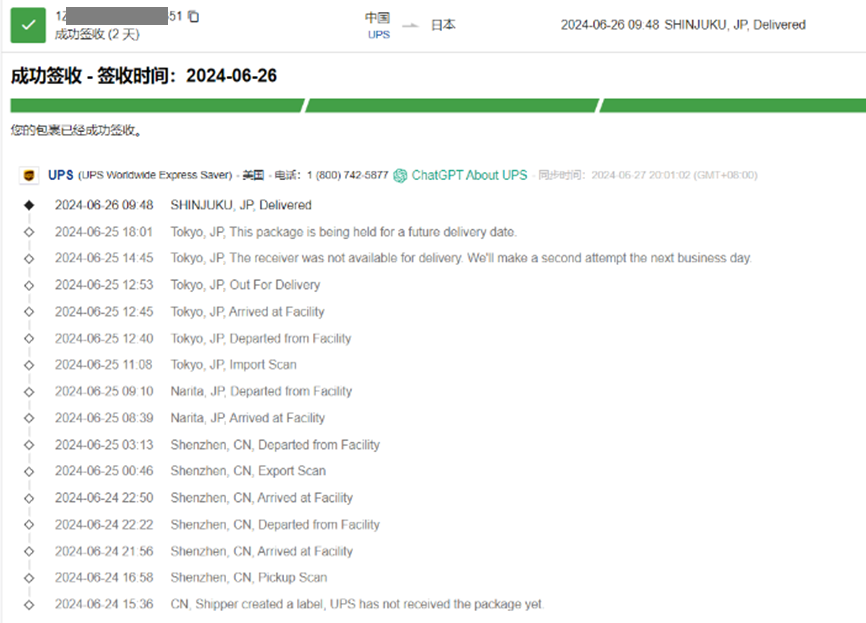The image size is (866, 623).
Task: Open the ChatGPT About UPS link
Action: [x=469, y=175]
